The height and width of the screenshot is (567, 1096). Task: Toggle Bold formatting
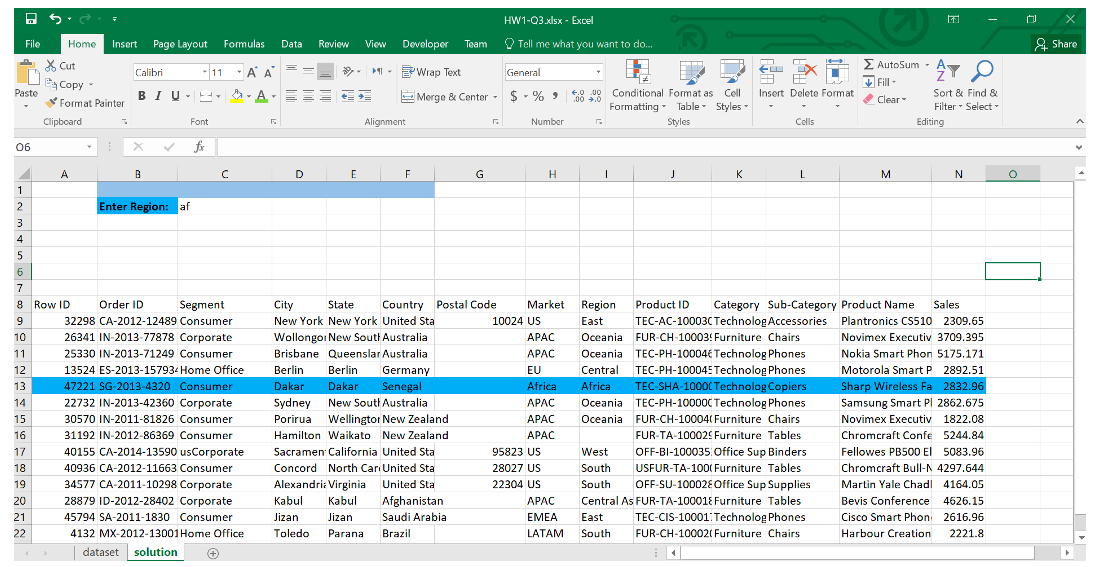point(142,96)
